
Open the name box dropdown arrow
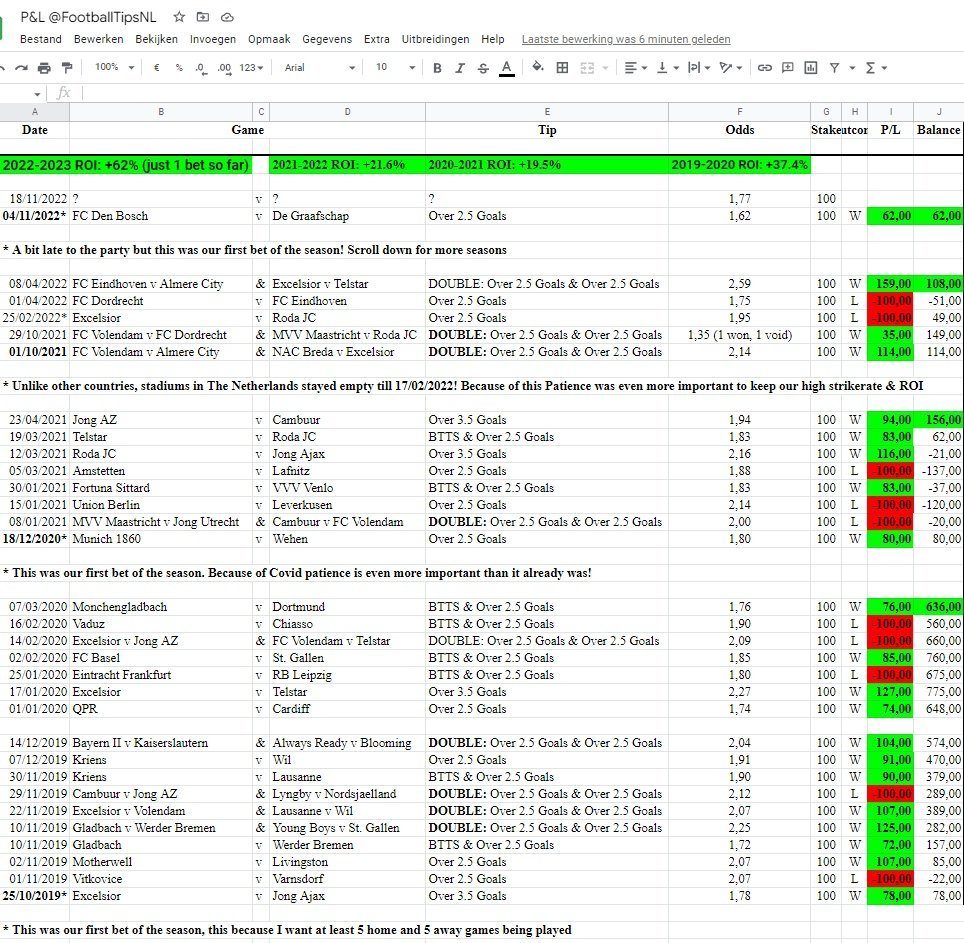click(x=38, y=94)
